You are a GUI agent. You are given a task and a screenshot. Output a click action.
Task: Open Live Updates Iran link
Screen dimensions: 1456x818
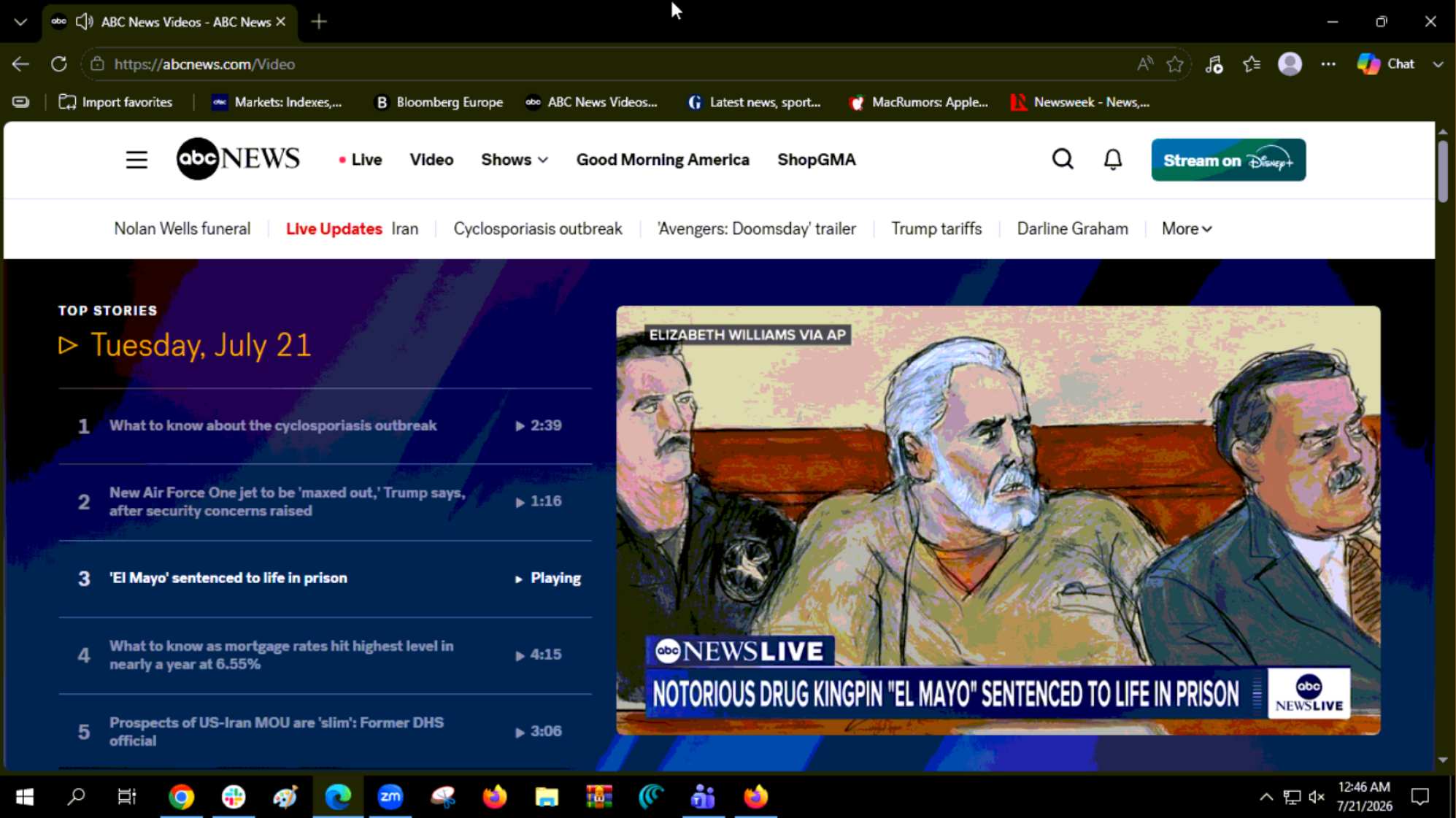point(352,229)
